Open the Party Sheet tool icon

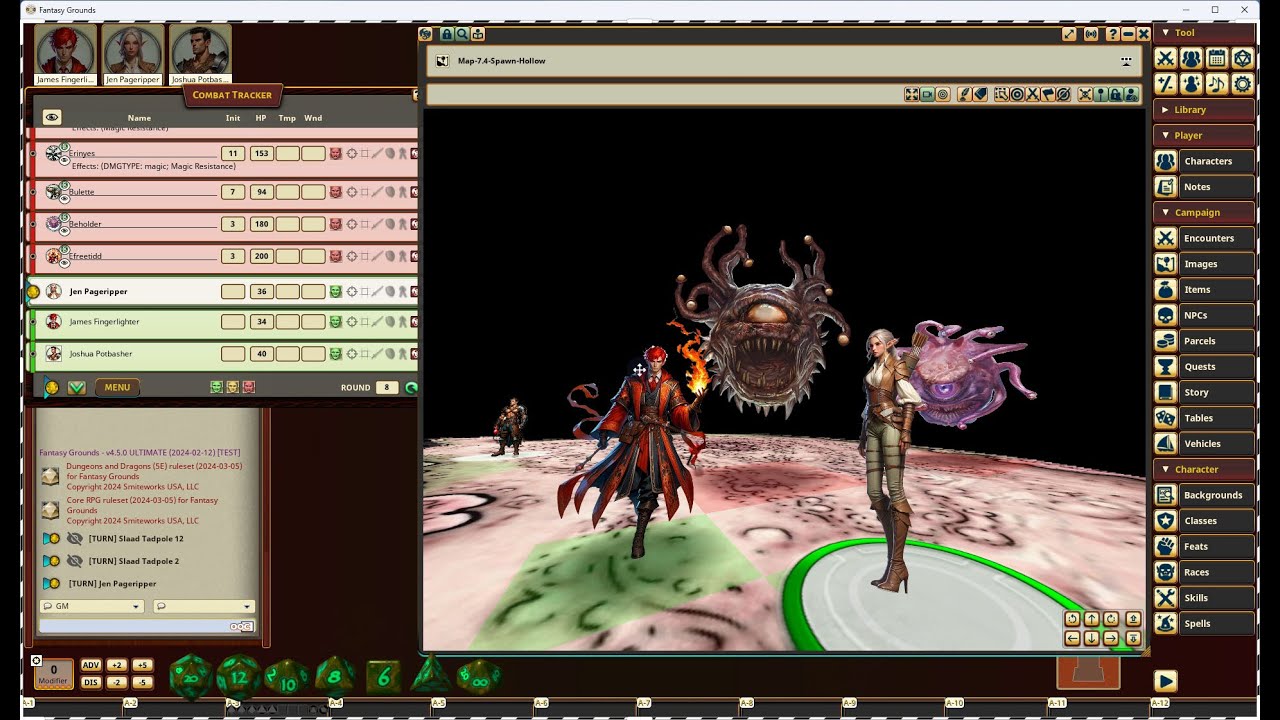[1191, 58]
